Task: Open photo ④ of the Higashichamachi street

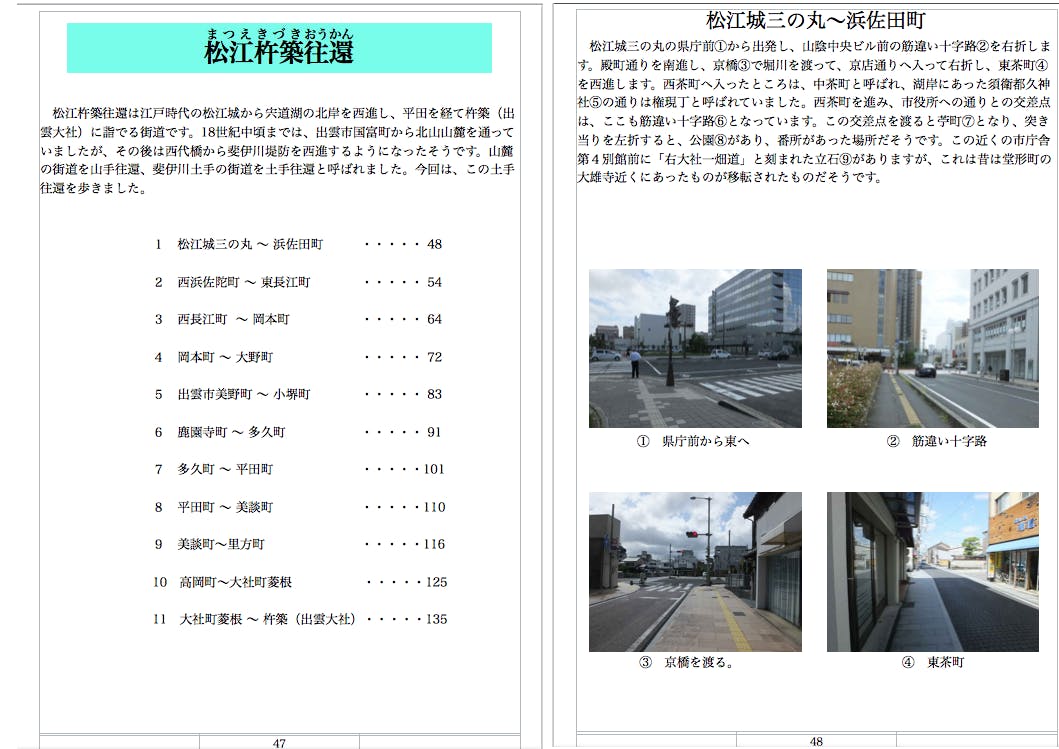Action: click(932, 571)
